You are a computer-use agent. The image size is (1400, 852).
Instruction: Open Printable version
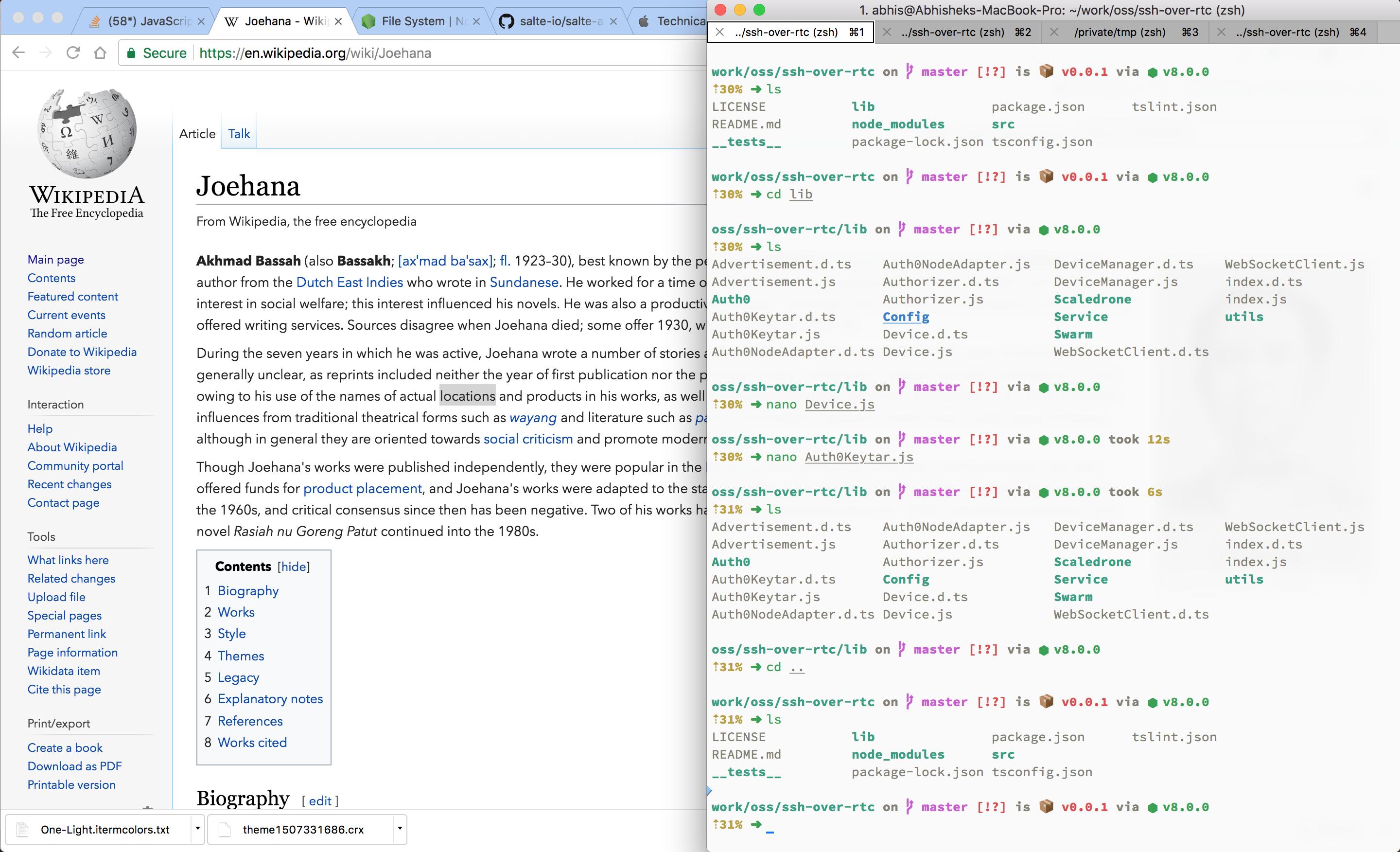click(x=71, y=784)
